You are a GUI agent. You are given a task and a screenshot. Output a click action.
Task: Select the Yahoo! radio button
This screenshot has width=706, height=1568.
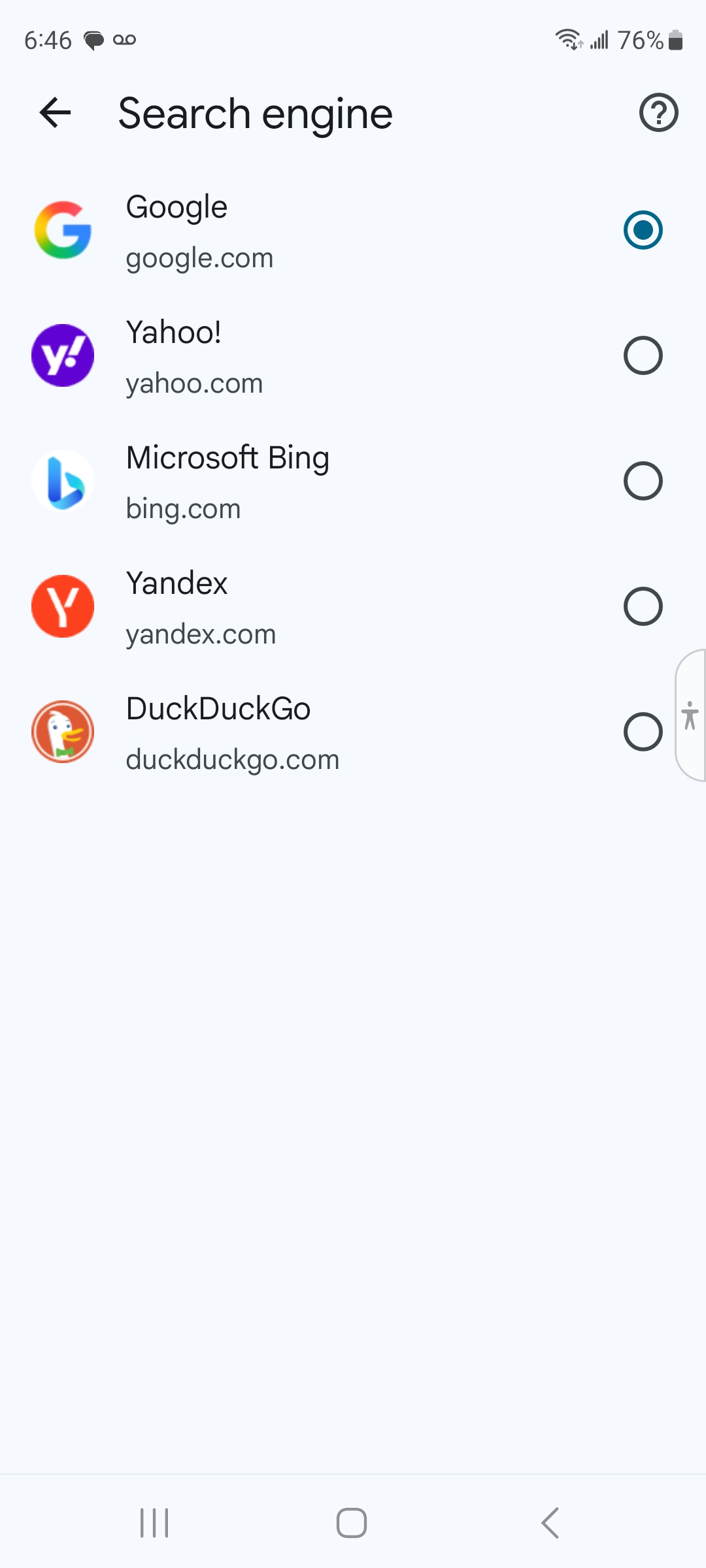pos(643,355)
